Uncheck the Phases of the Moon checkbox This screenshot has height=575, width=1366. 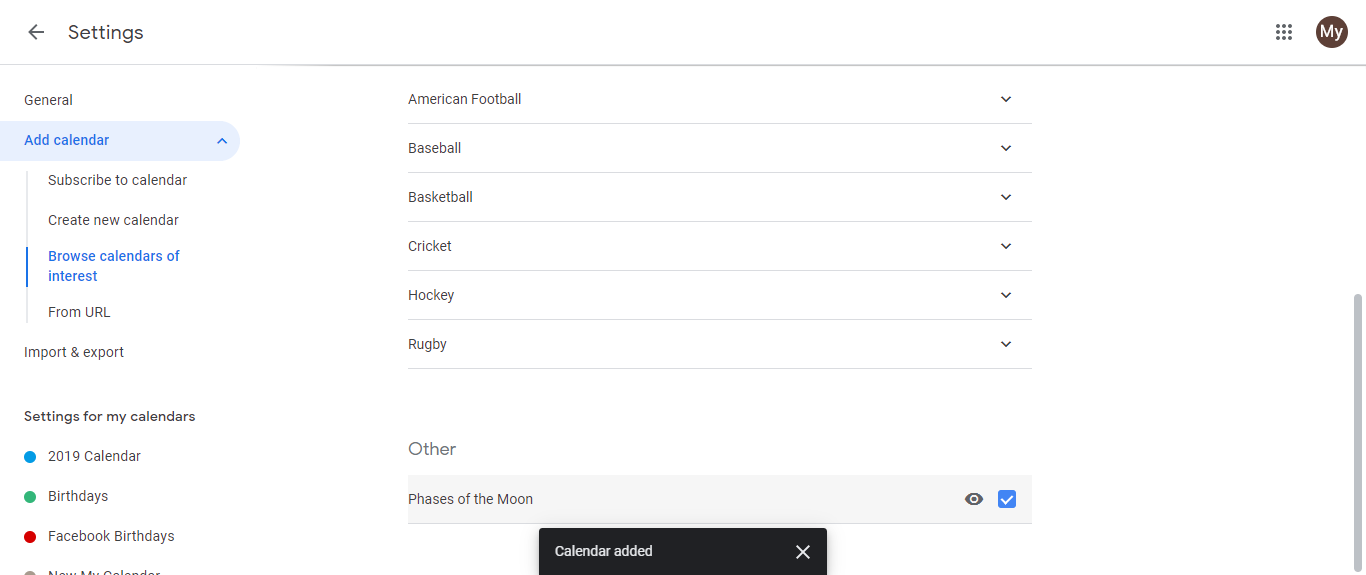coord(1007,499)
